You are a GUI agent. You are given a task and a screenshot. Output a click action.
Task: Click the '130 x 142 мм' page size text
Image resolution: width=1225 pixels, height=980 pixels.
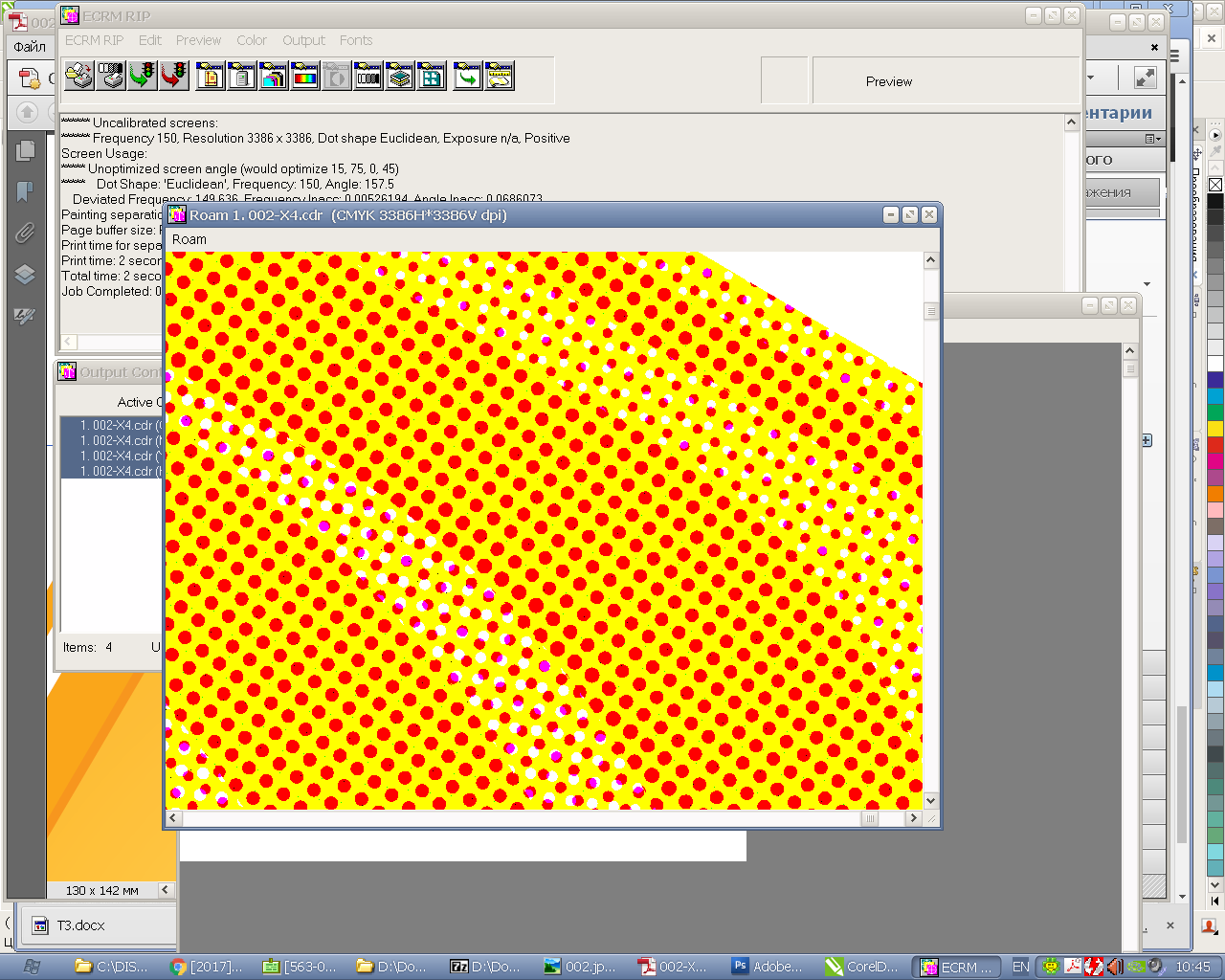pos(102,890)
